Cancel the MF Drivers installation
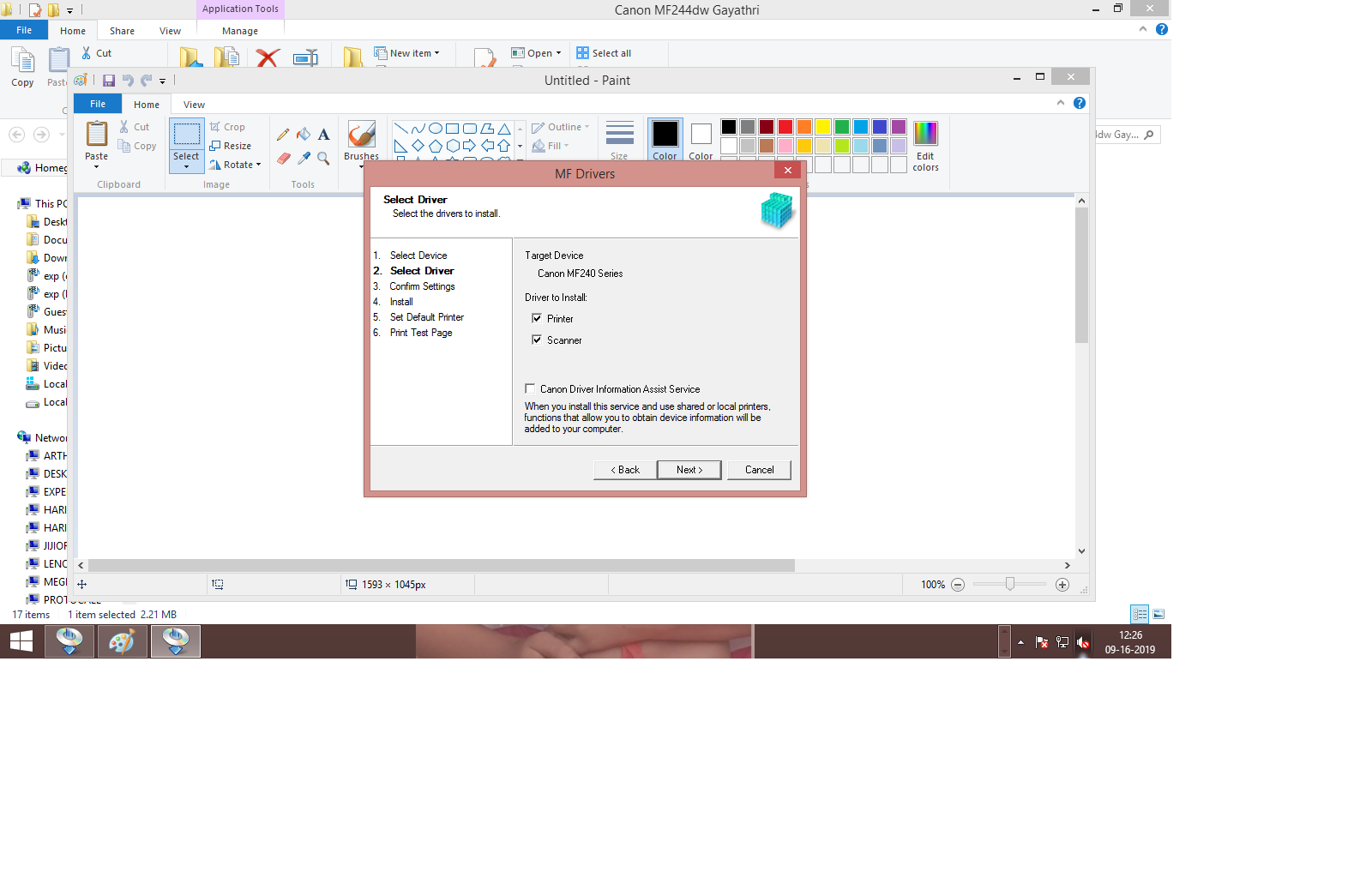The height and width of the screenshot is (896, 1366). pyautogui.click(x=759, y=470)
